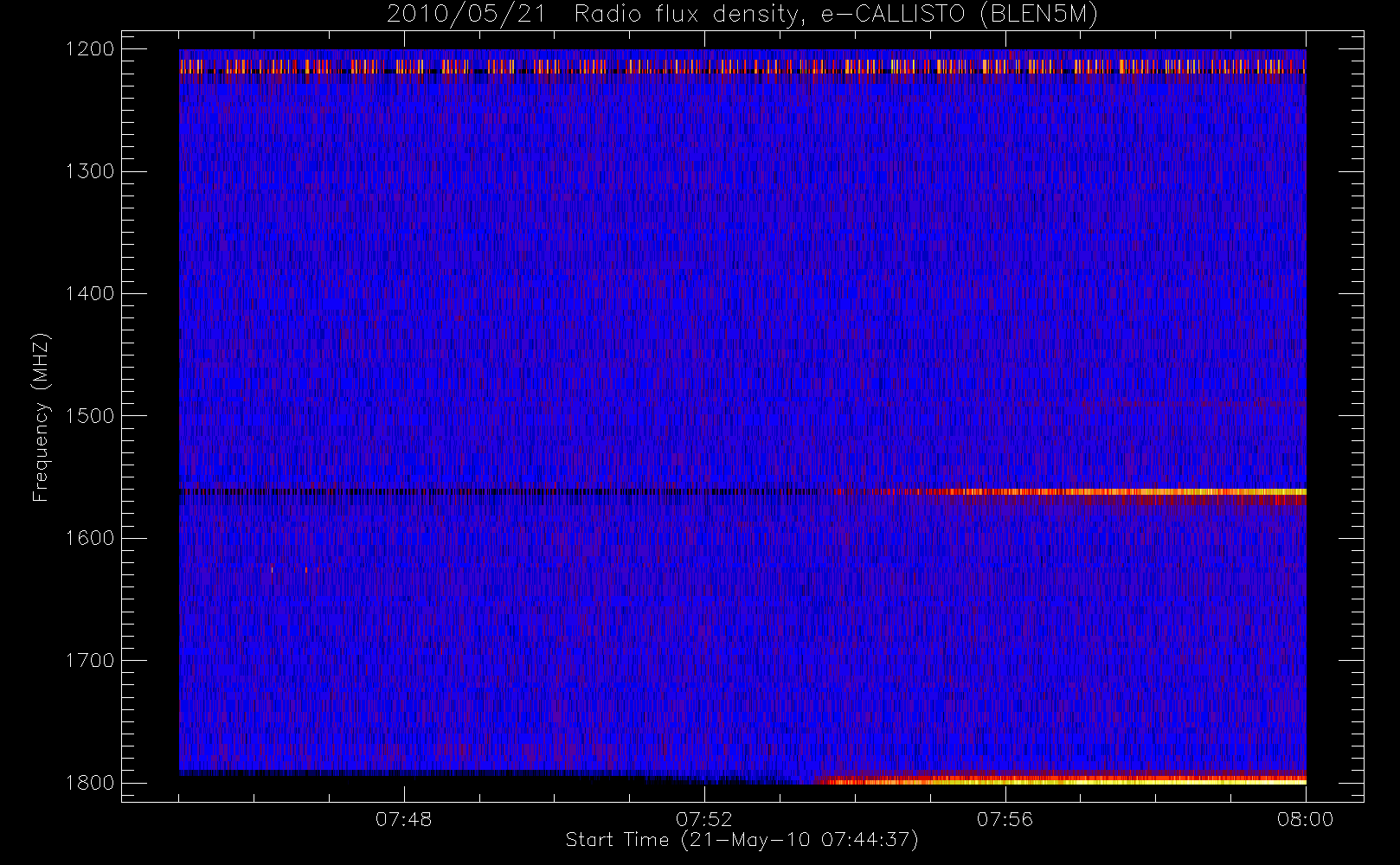Click the 08:00 time axis label
This screenshot has width=1400, height=865.
point(1306,819)
